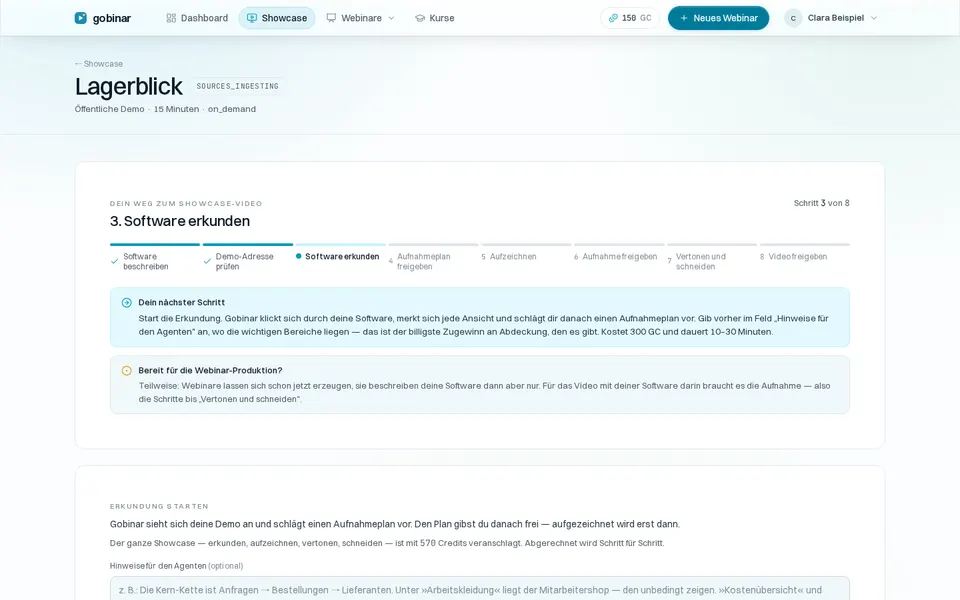Viewport: 960px width, 600px height.
Task: Click the checkmark beside Demo-Adresse prüfen
Action: click(207, 261)
